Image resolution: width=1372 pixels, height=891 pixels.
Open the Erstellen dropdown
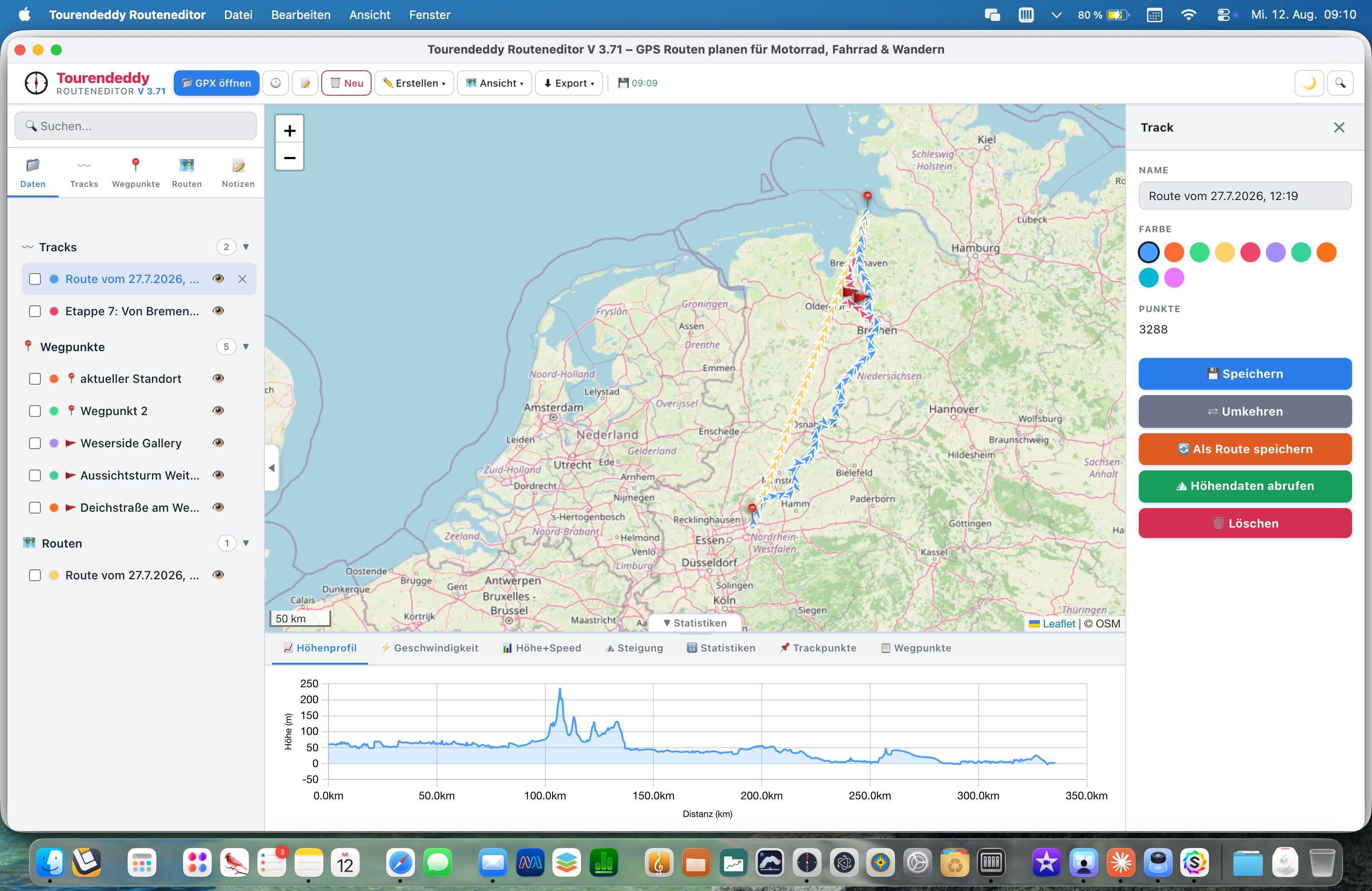[414, 83]
